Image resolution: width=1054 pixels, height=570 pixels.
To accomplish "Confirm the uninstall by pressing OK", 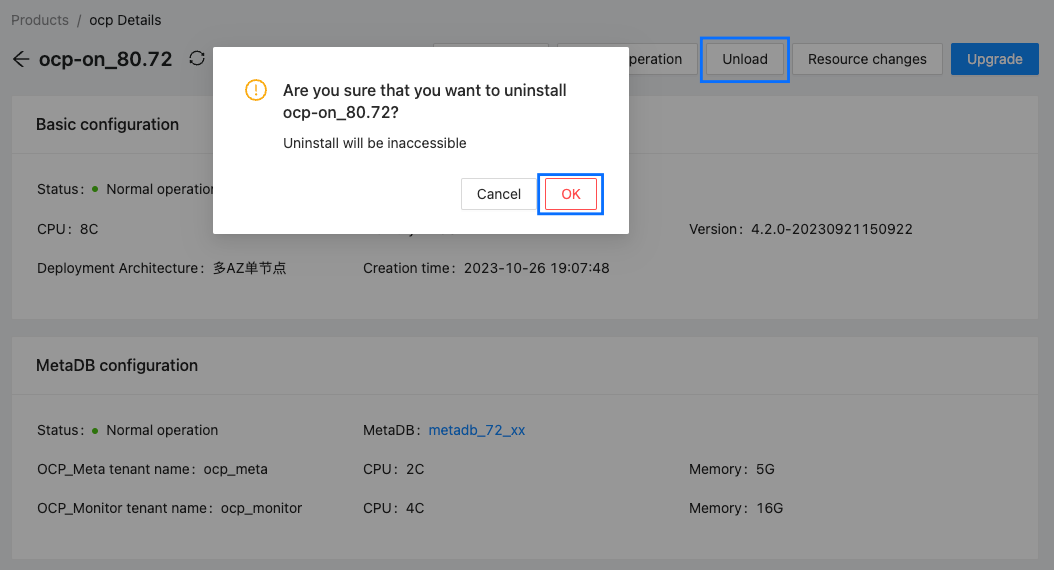I will click(570, 194).
